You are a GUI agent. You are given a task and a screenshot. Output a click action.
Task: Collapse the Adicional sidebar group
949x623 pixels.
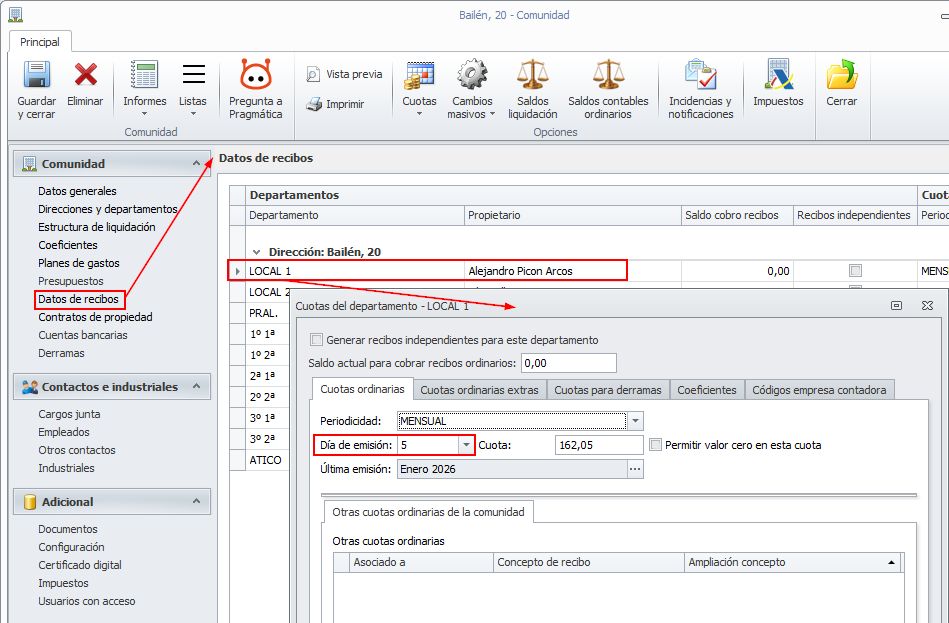point(196,501)
